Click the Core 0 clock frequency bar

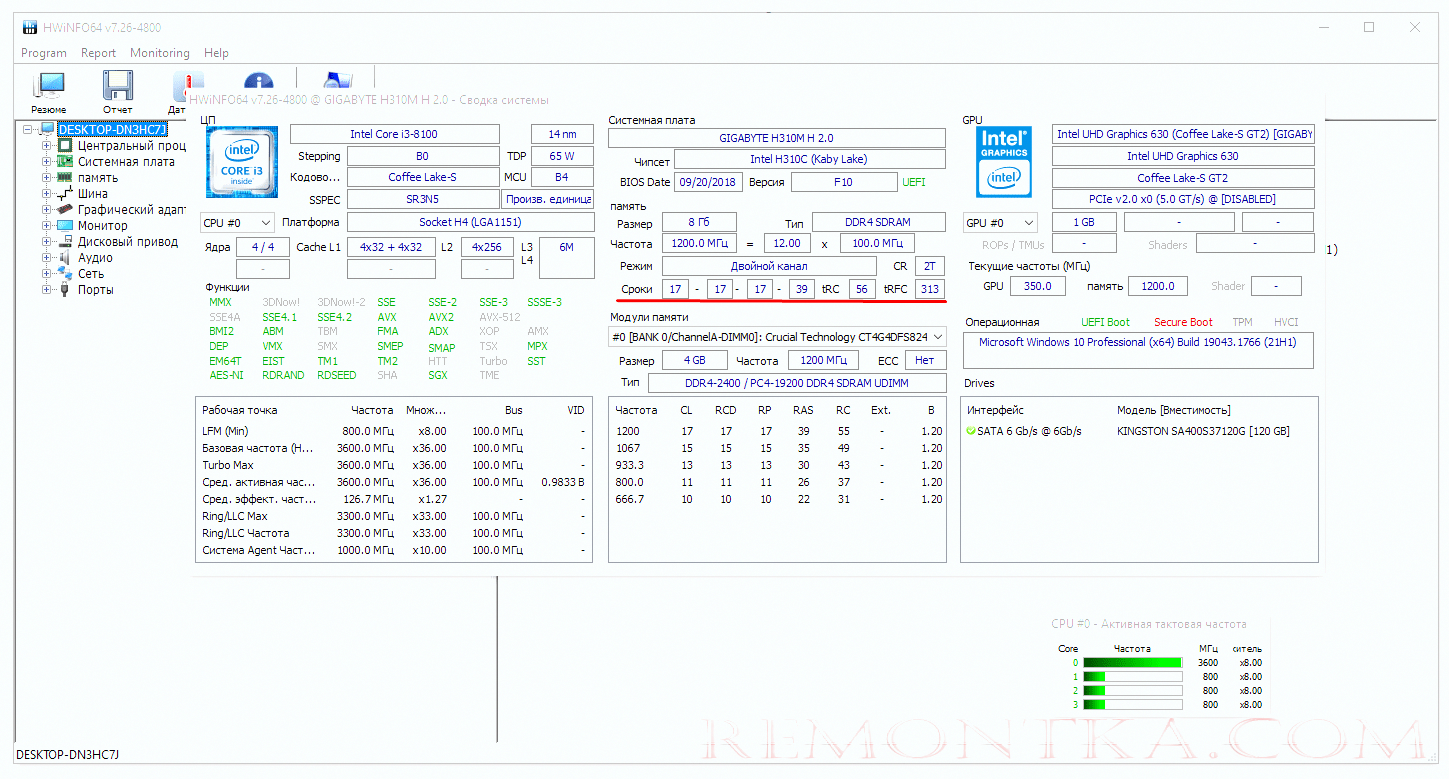[x=1132, y=662]
